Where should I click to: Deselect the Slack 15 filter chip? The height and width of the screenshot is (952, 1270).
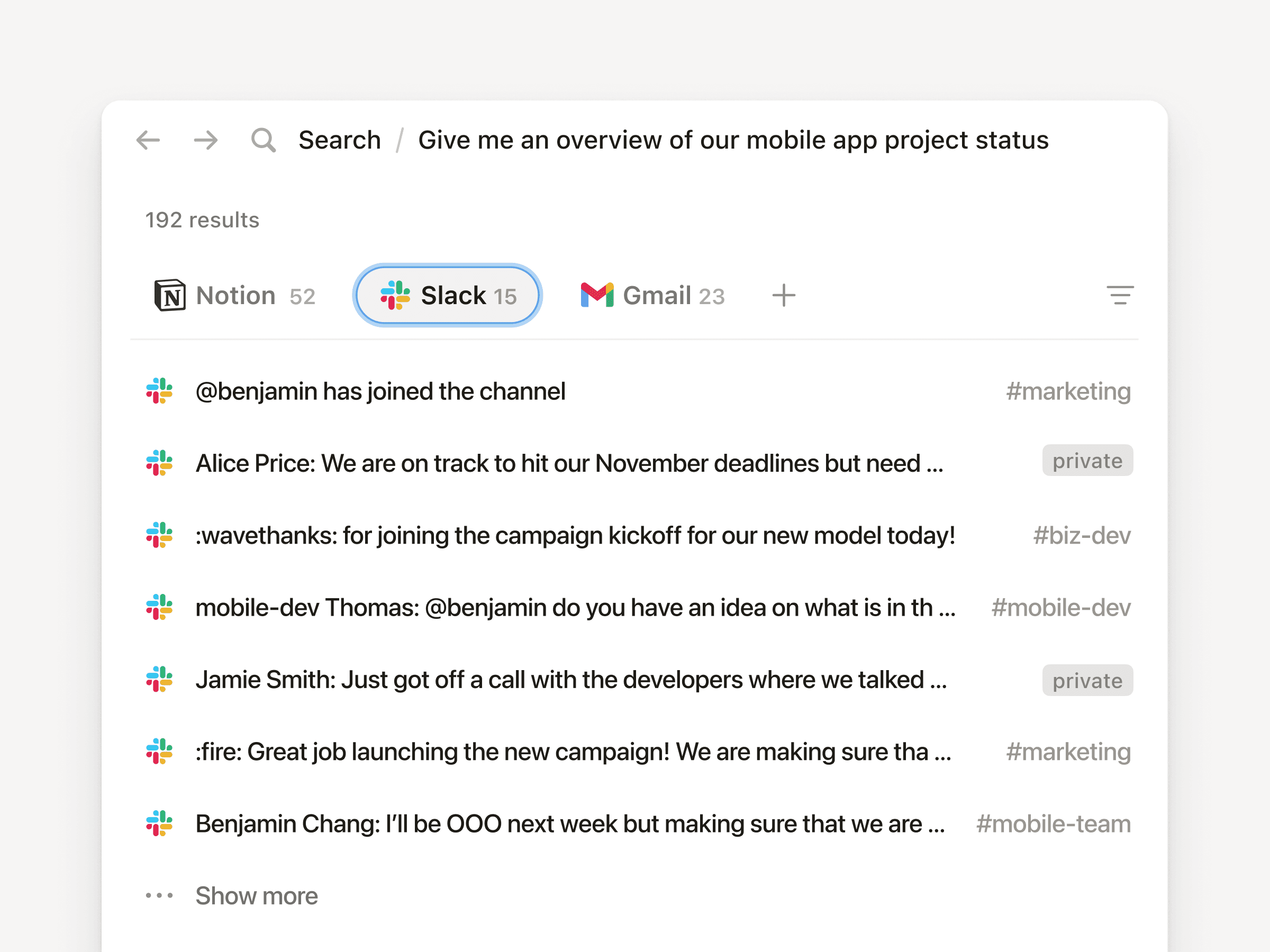coord(446,296)
